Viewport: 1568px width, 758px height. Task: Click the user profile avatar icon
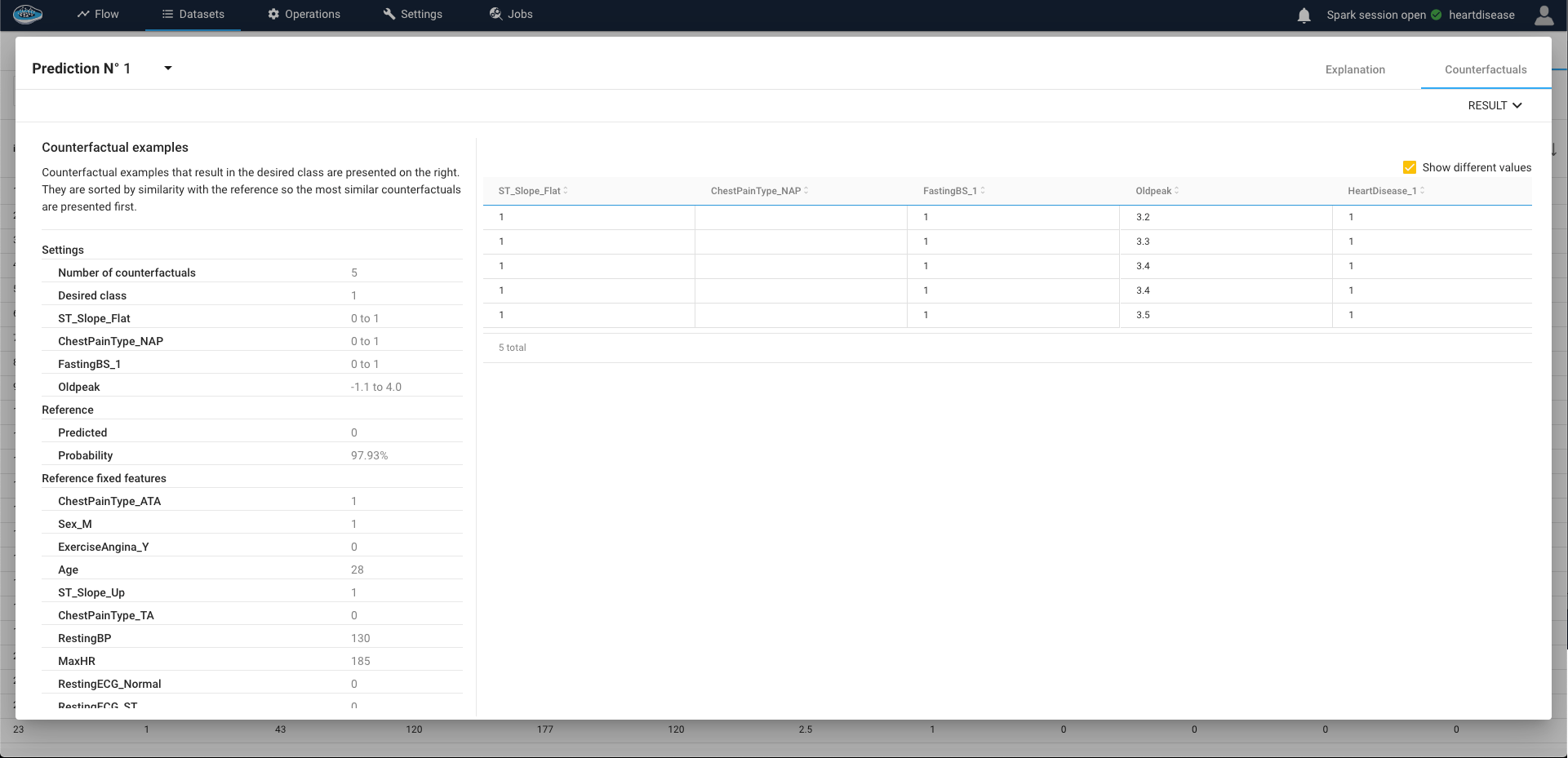point(1544,16)
